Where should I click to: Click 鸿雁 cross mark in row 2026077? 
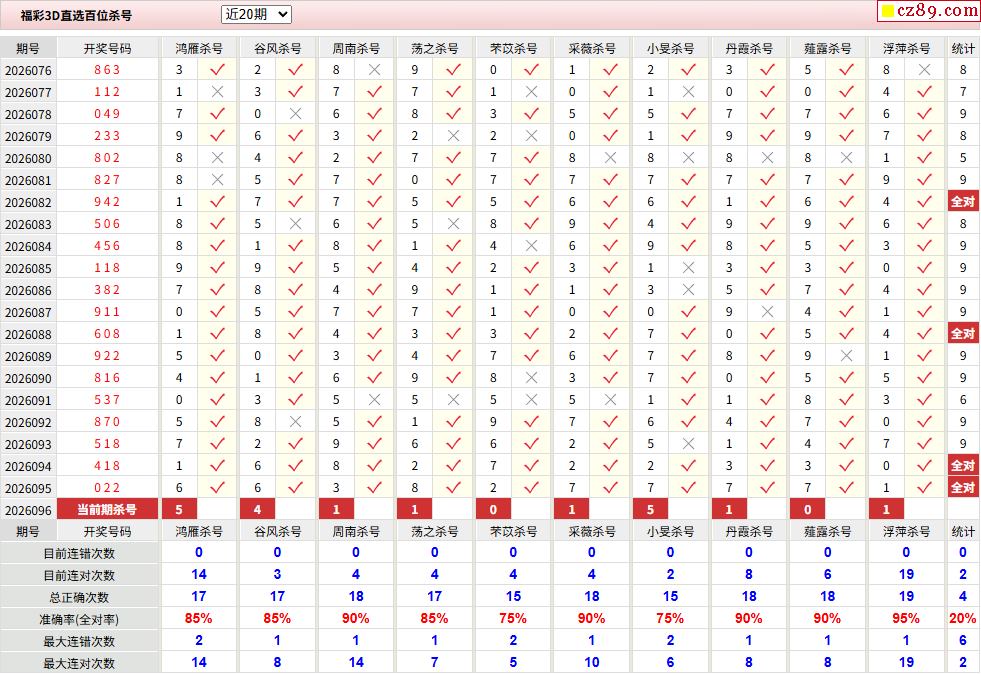217,92
